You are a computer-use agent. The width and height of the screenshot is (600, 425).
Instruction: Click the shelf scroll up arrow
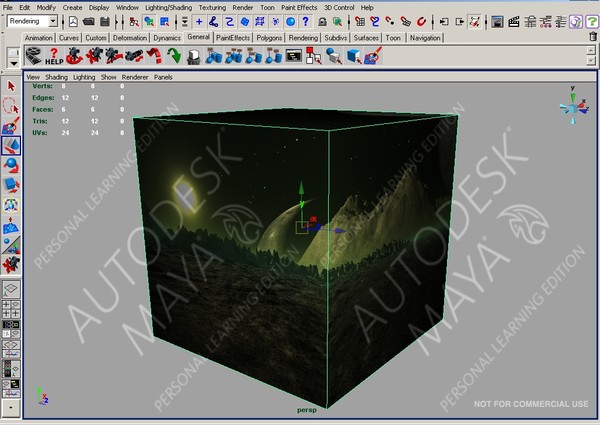(591, 50)
